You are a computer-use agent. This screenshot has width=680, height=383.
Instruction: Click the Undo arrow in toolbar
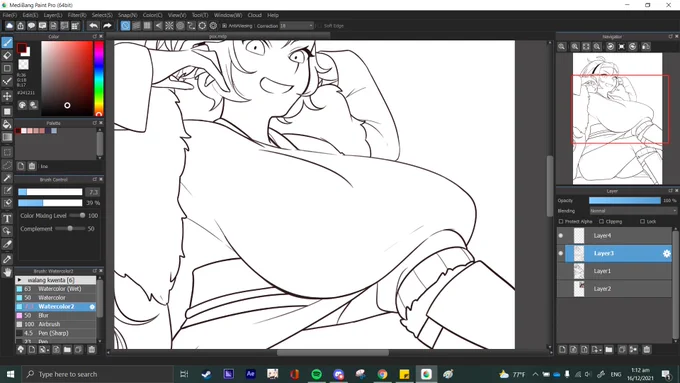[x=93, y=26]
